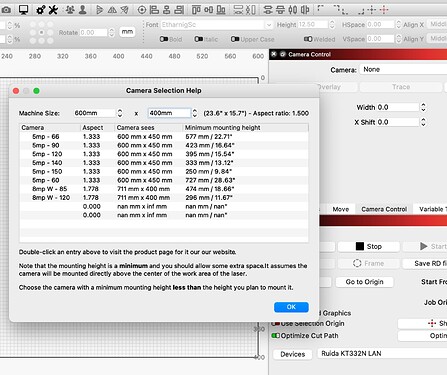Click Machine Size 600mm width stepper arrows

(x=120, y=113)
